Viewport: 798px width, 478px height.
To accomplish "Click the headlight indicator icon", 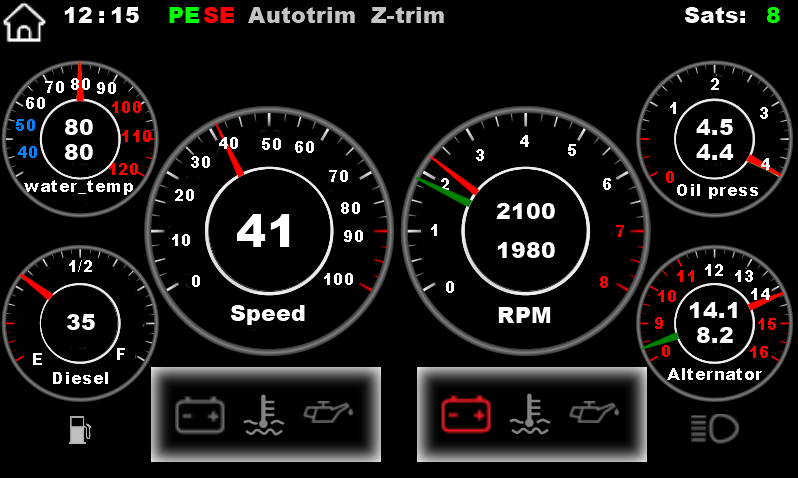I will point(714,429).
